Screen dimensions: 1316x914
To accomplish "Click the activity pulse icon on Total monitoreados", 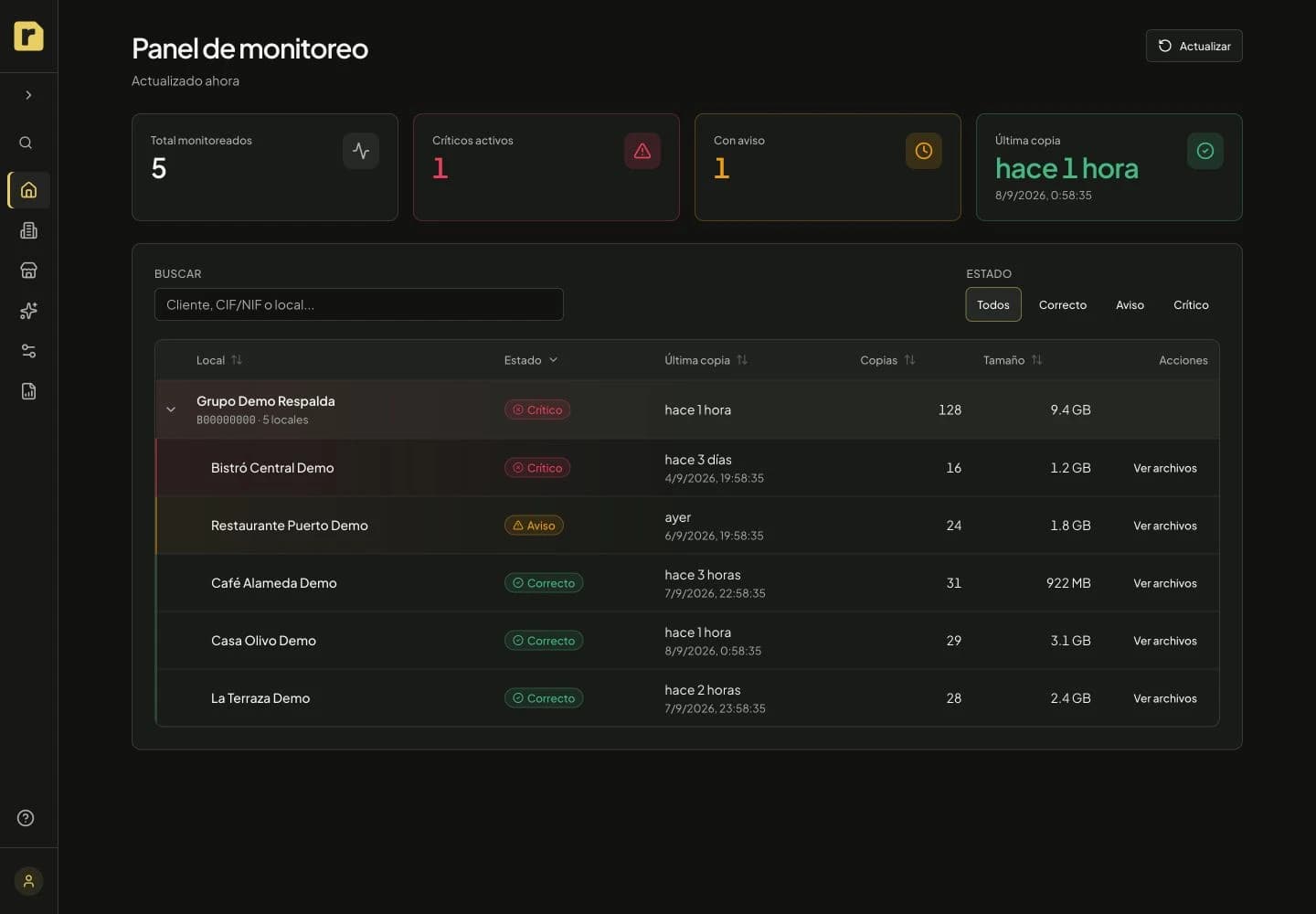I will (x=361, y=151).
